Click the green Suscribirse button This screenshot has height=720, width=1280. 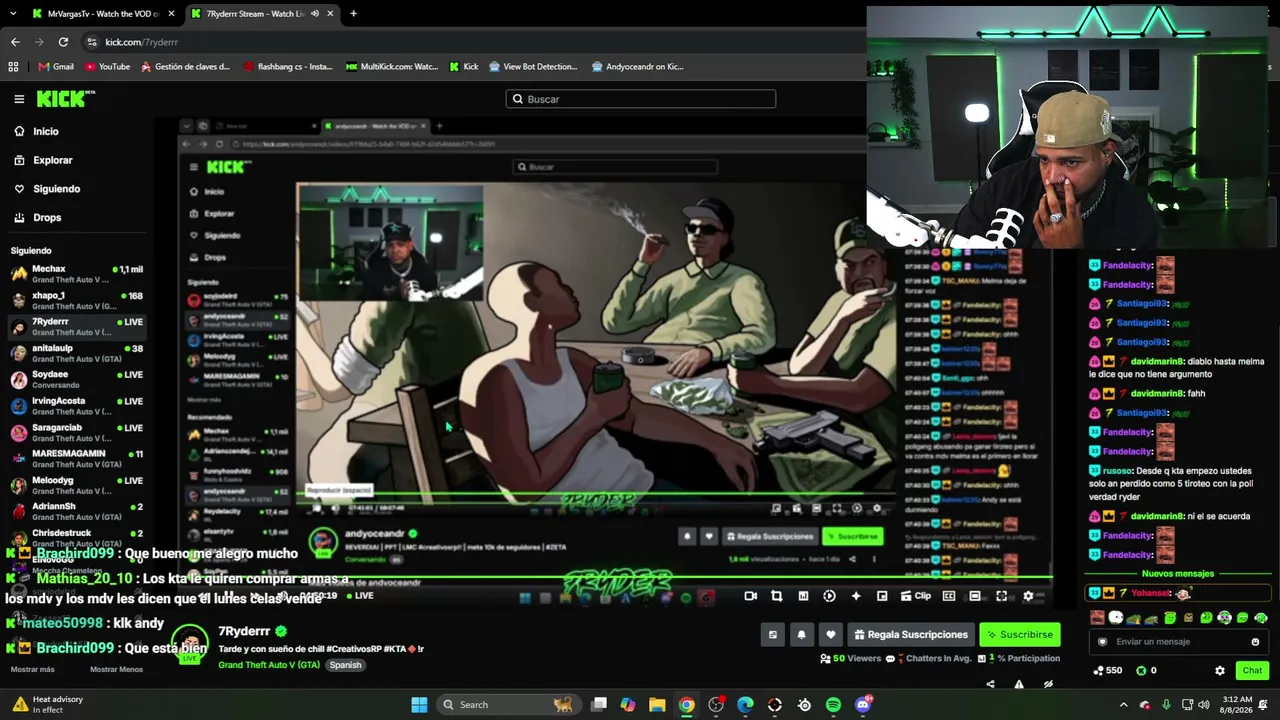tap(1019, 634)
